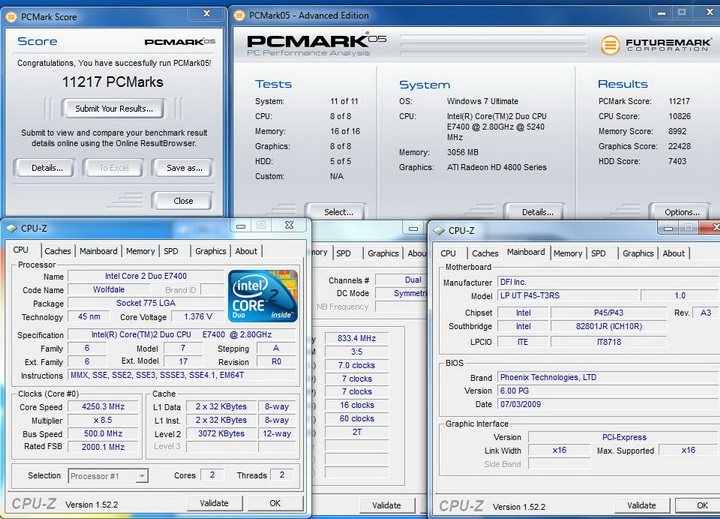Viewport: 720px width, 519px height.
Task: Click the Code Name Wolfdale field
Action: coord(109,289)
